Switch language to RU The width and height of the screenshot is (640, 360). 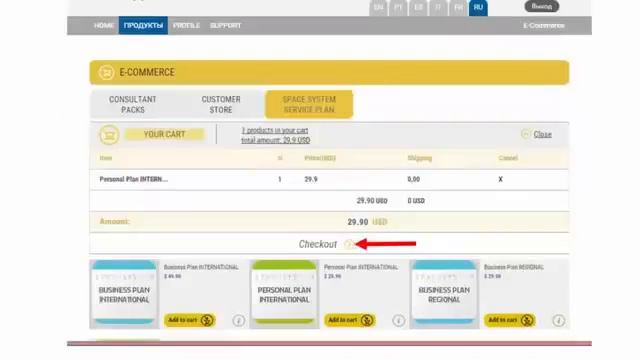[478, 7]
